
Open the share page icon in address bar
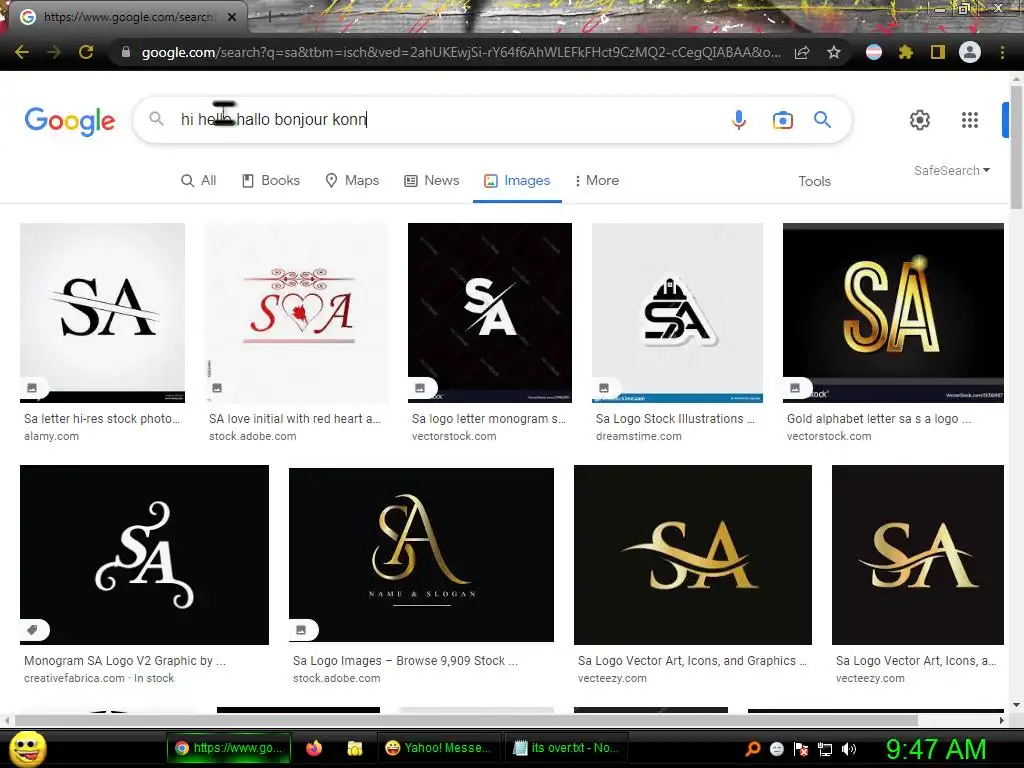pos(802,52)
